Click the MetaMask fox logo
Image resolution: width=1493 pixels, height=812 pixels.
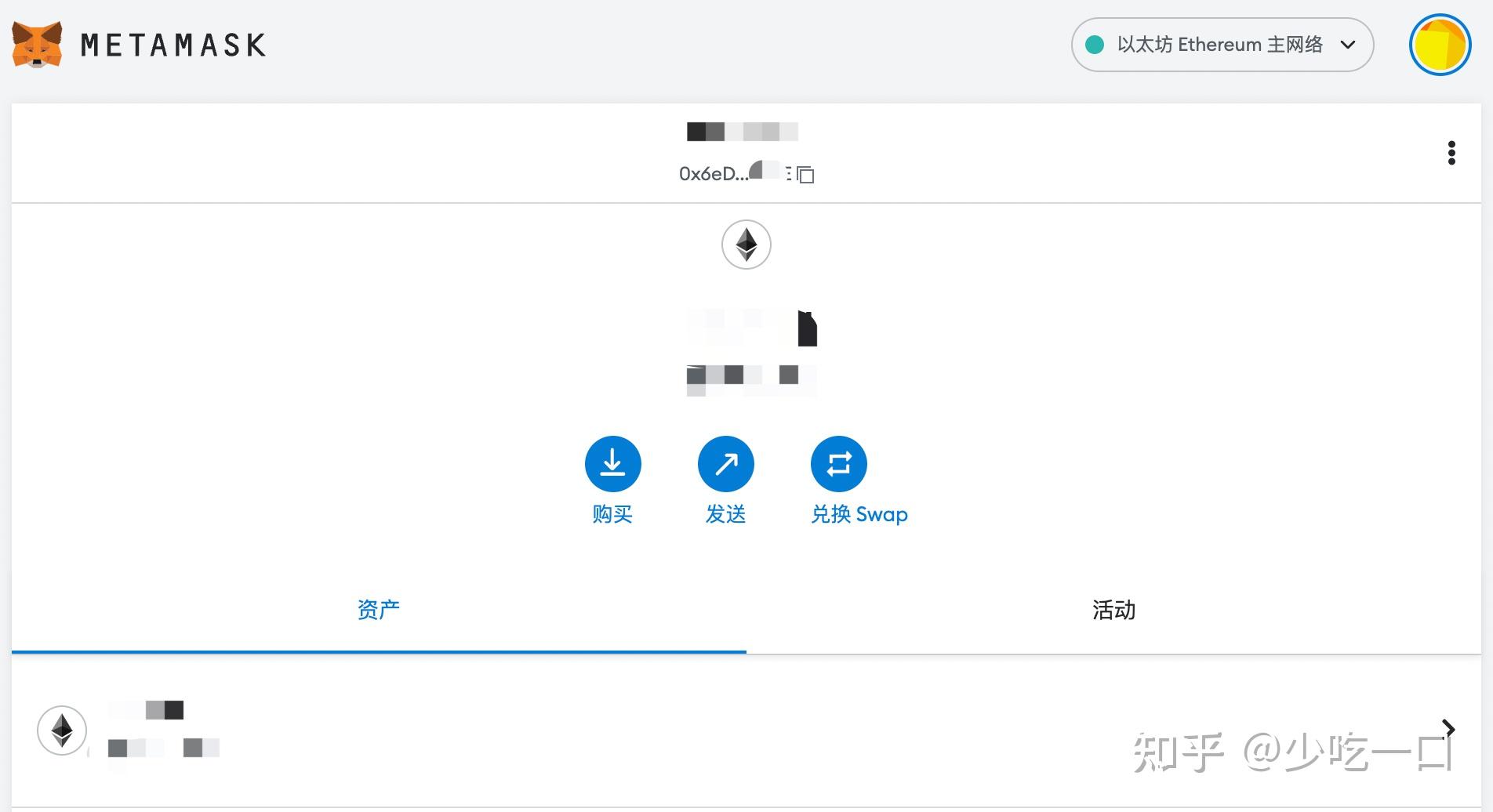pos(37,45)
